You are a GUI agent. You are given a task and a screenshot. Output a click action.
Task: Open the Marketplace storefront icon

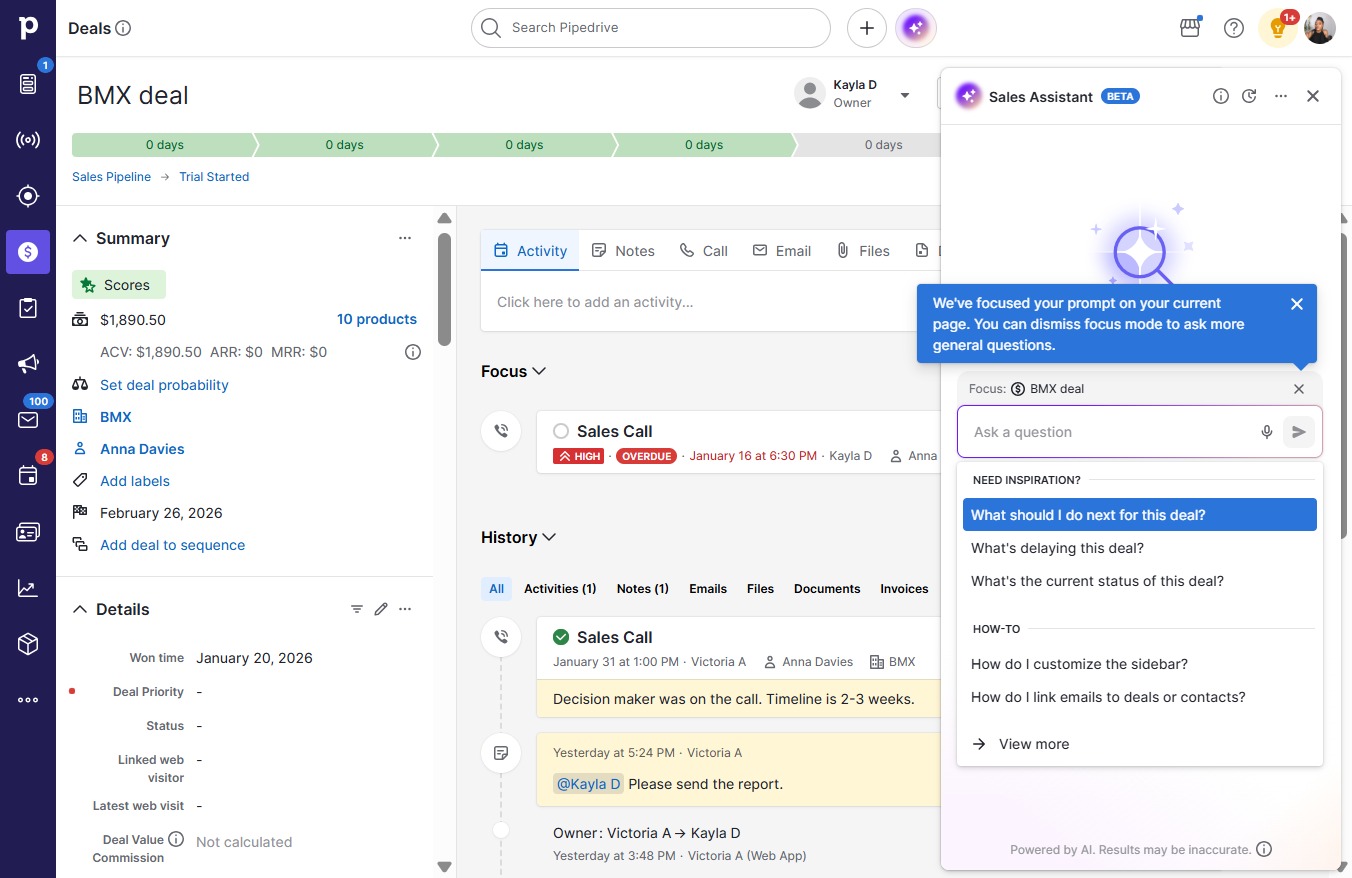(x=1190, y=28)
